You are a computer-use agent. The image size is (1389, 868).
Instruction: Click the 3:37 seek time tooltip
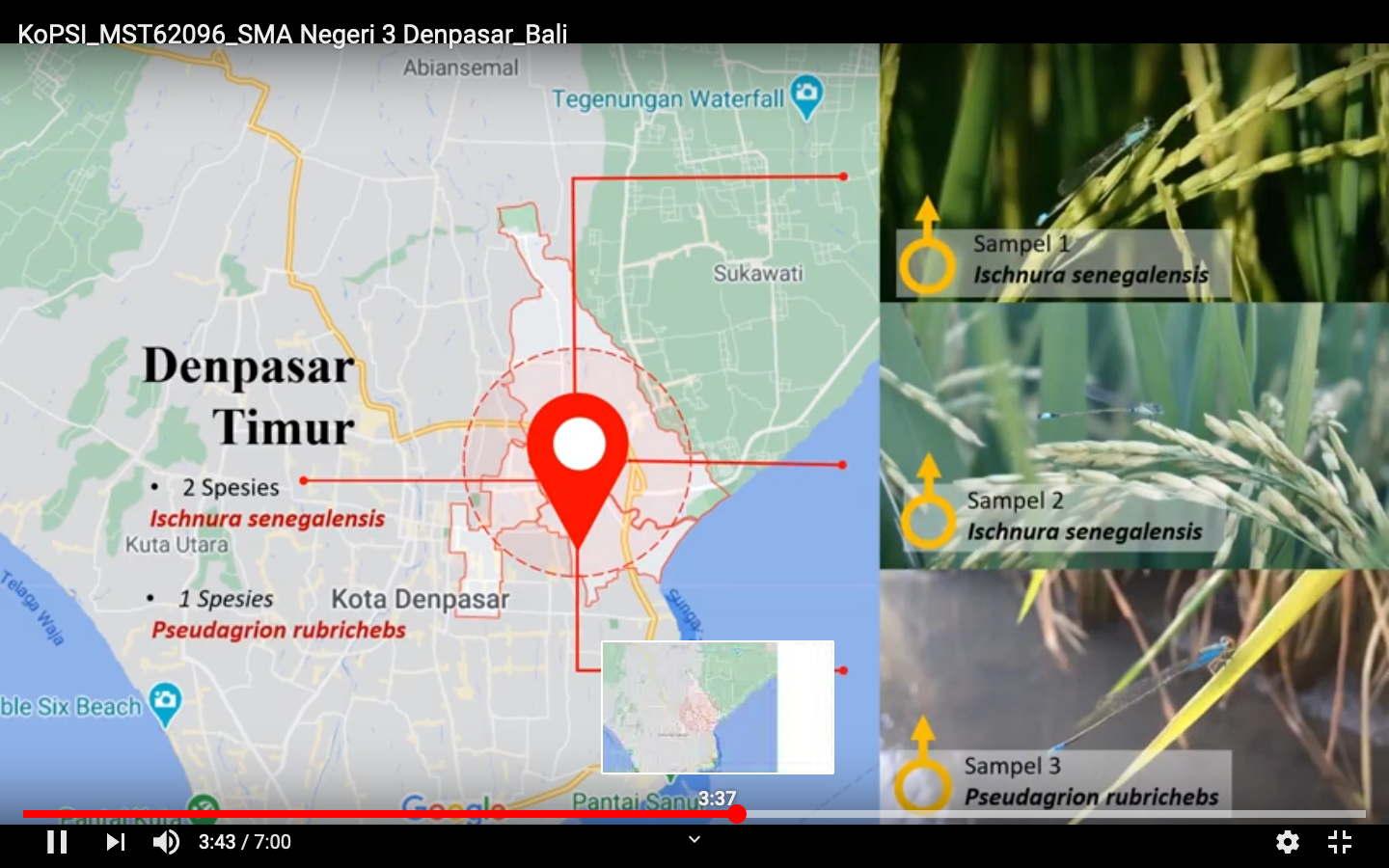[717, 799]
